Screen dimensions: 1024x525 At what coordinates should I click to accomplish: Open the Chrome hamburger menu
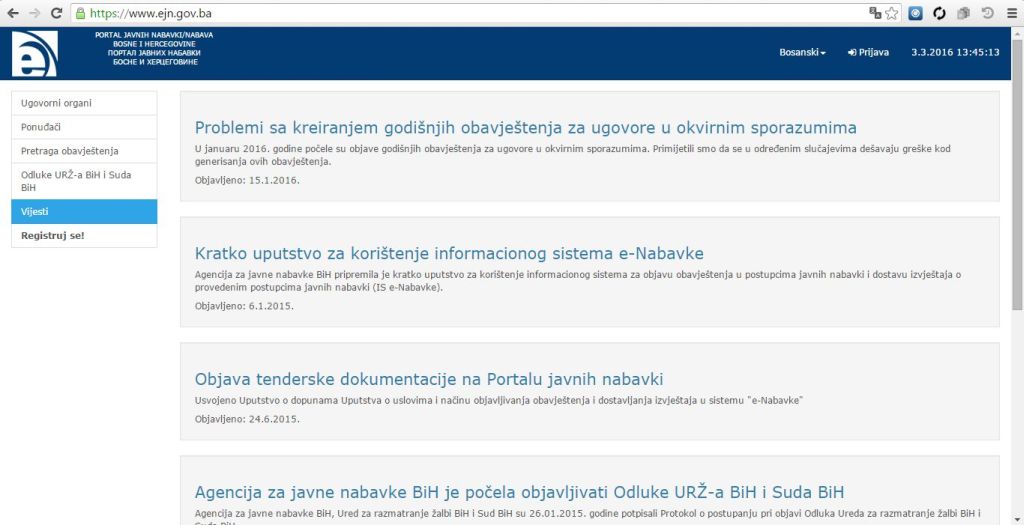1010,14
